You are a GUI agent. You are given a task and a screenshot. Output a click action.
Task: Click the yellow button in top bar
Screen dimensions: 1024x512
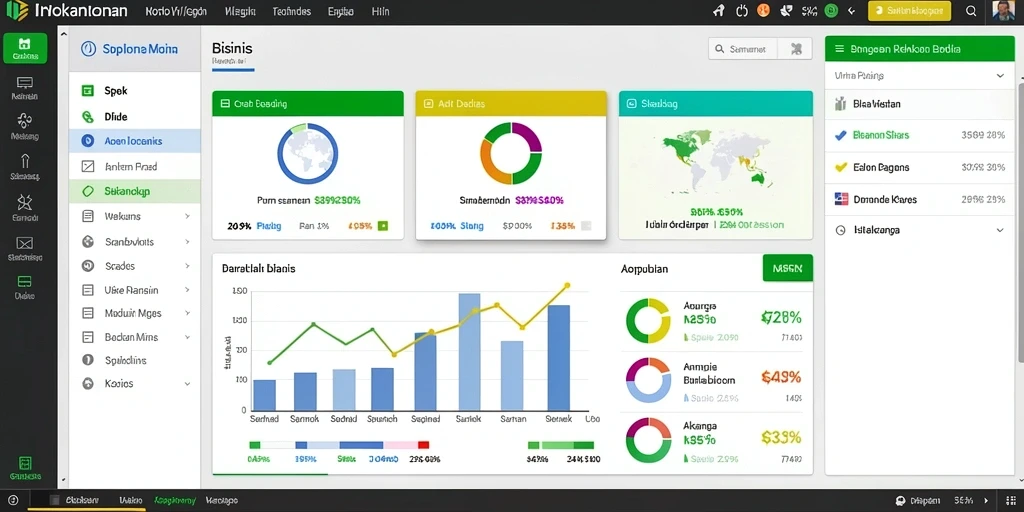click(x=909, y=10)
